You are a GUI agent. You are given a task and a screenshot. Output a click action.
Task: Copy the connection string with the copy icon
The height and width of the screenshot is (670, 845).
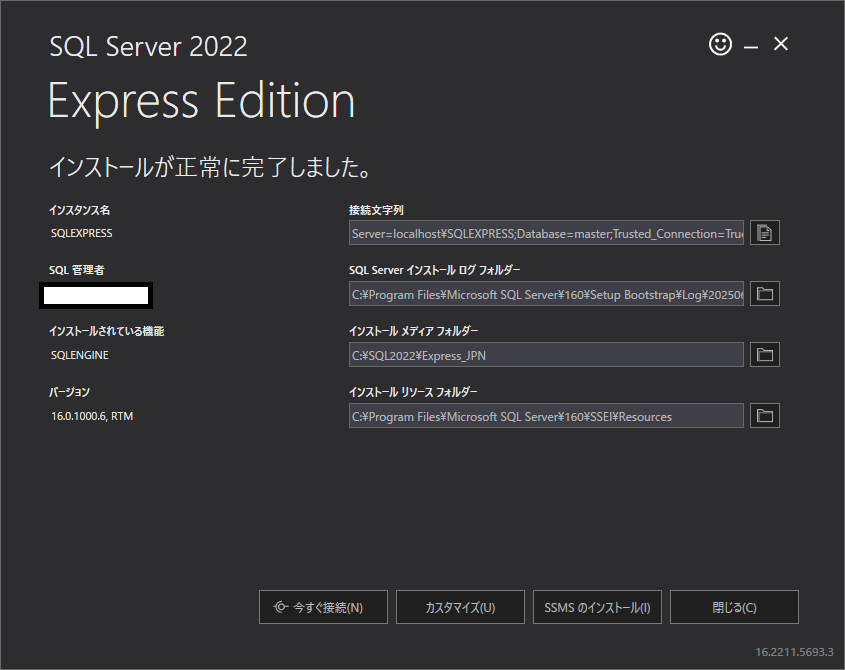tap(765, 233)
